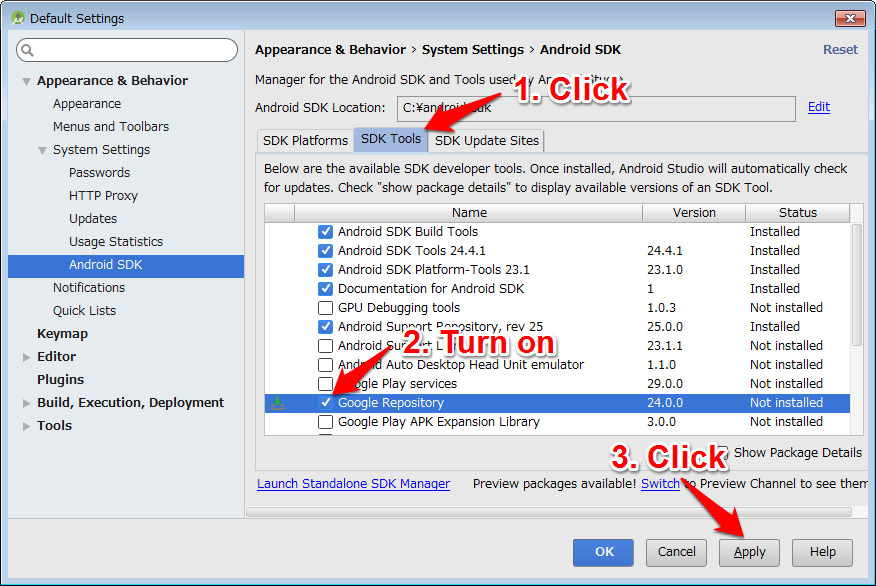Check the Google Play services checkbox
876x586 pixels.
tap(325, 384)
